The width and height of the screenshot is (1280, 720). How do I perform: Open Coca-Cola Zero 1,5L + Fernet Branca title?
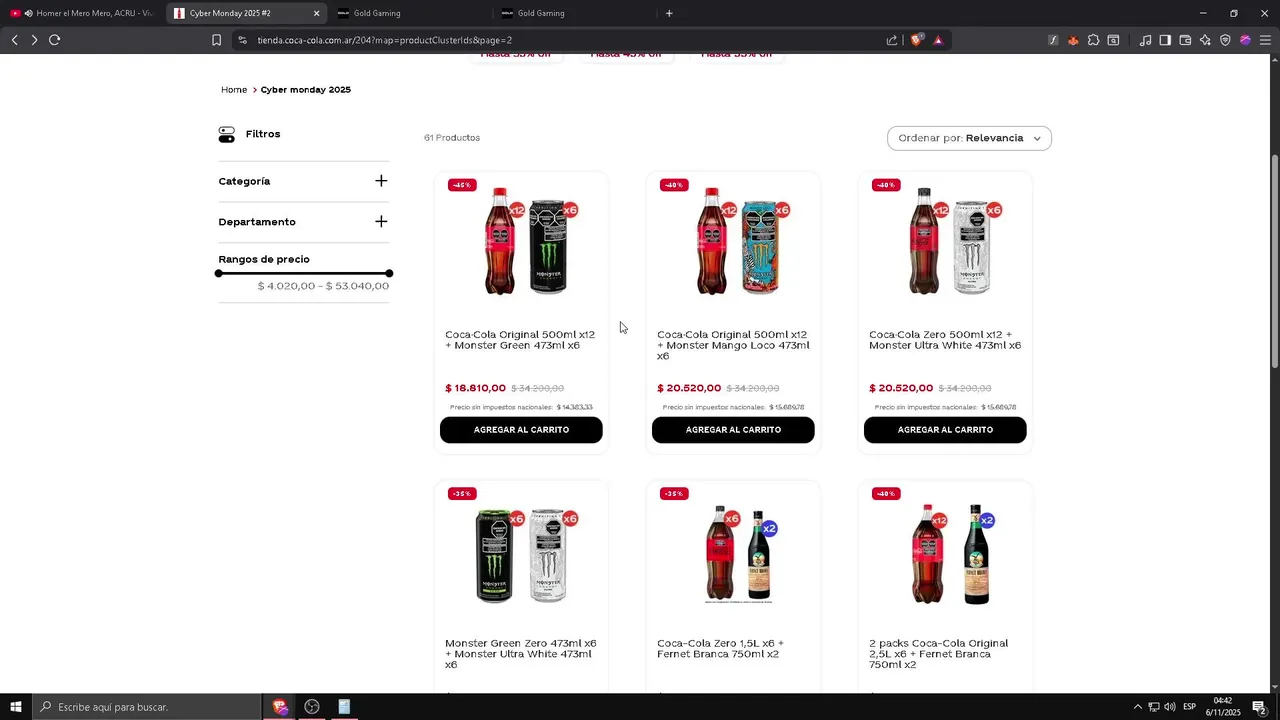(720, 649)
